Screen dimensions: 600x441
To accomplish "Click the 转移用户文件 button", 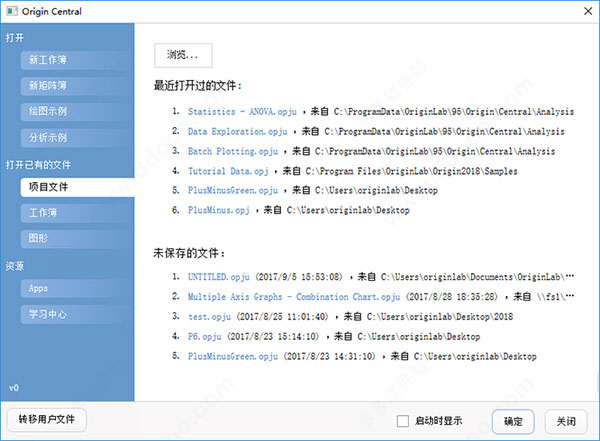I will point(47,420).
